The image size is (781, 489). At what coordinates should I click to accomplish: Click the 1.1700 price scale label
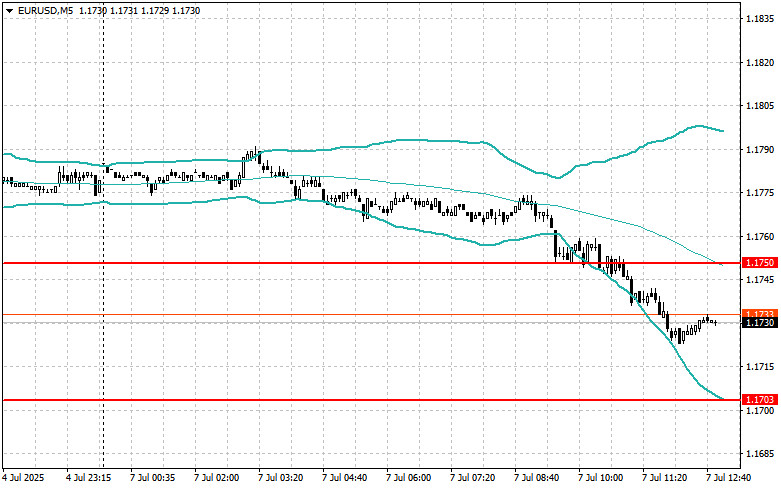[x=760, y=410]
